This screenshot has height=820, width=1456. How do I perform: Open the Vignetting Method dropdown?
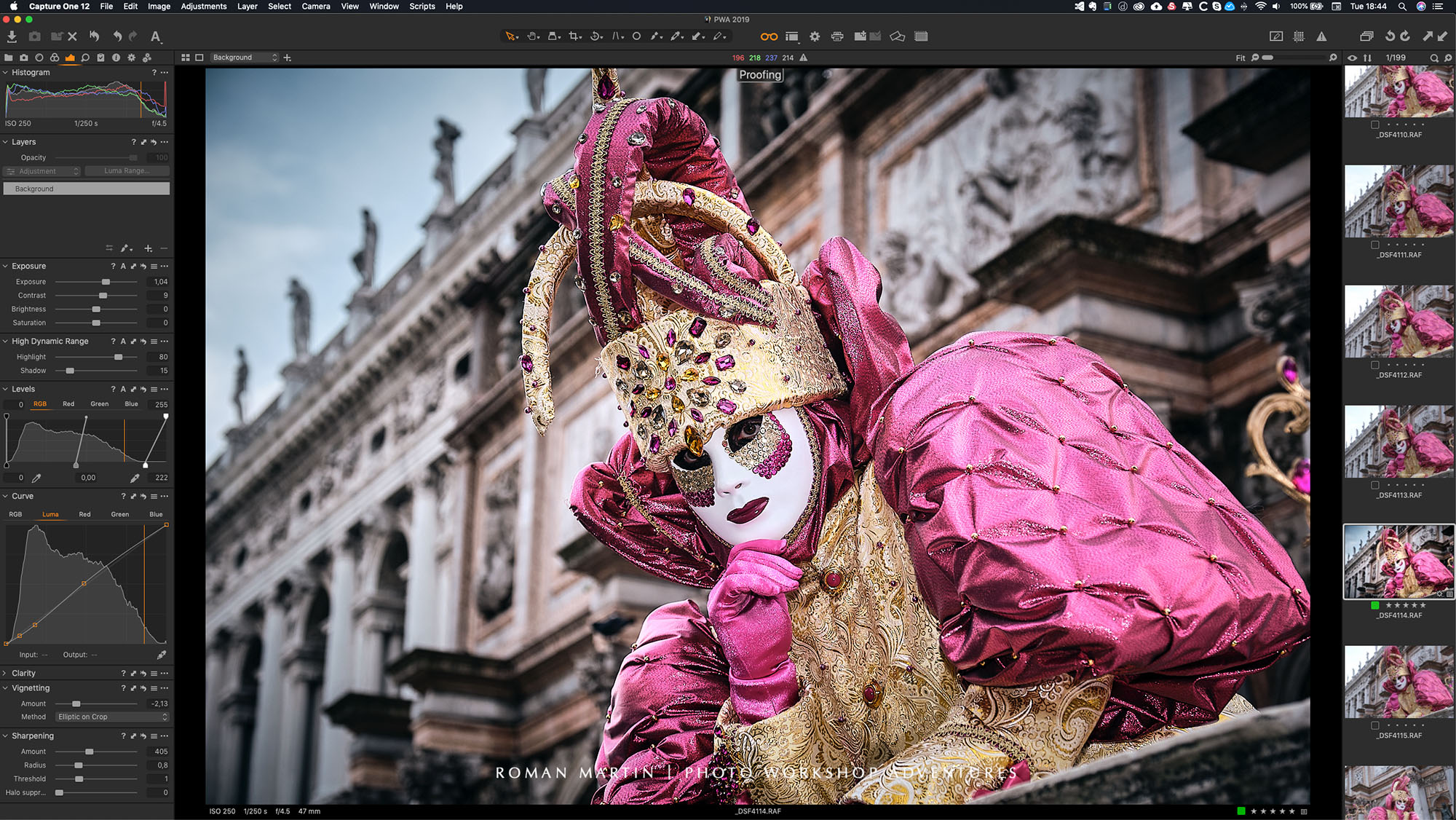point(113,717)
